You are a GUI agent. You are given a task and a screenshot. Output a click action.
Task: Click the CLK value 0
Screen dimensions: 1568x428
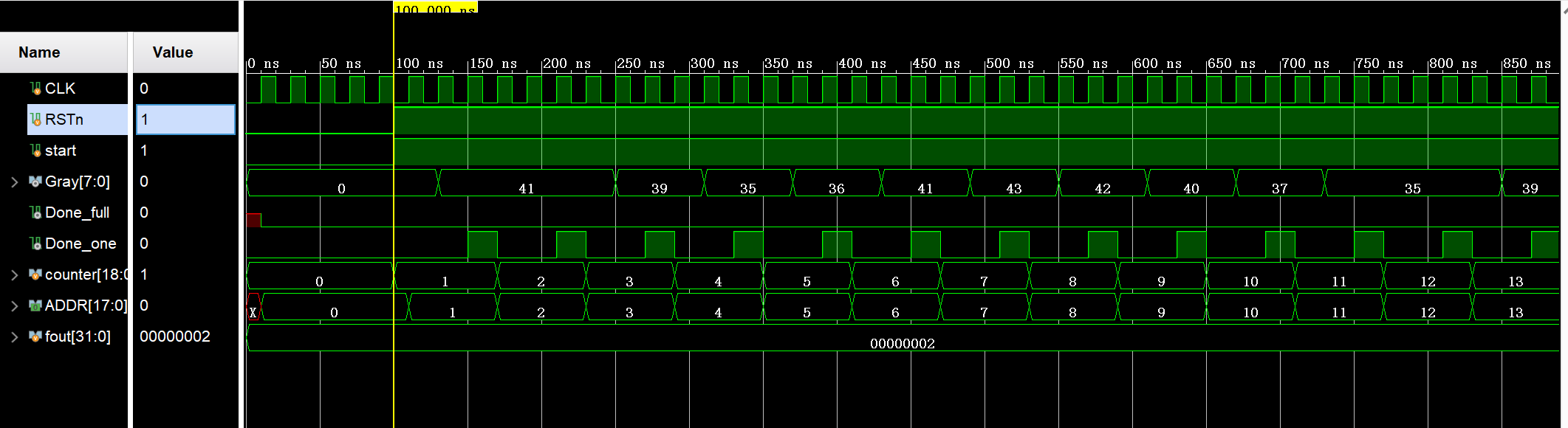click(x=144, y=89)
